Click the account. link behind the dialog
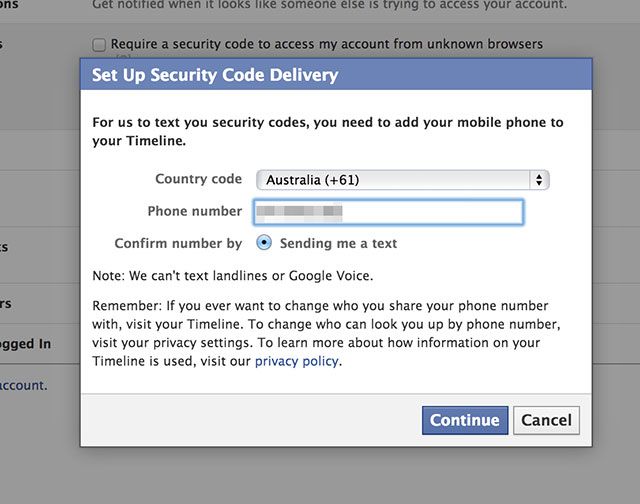 [x=24, y=384]
